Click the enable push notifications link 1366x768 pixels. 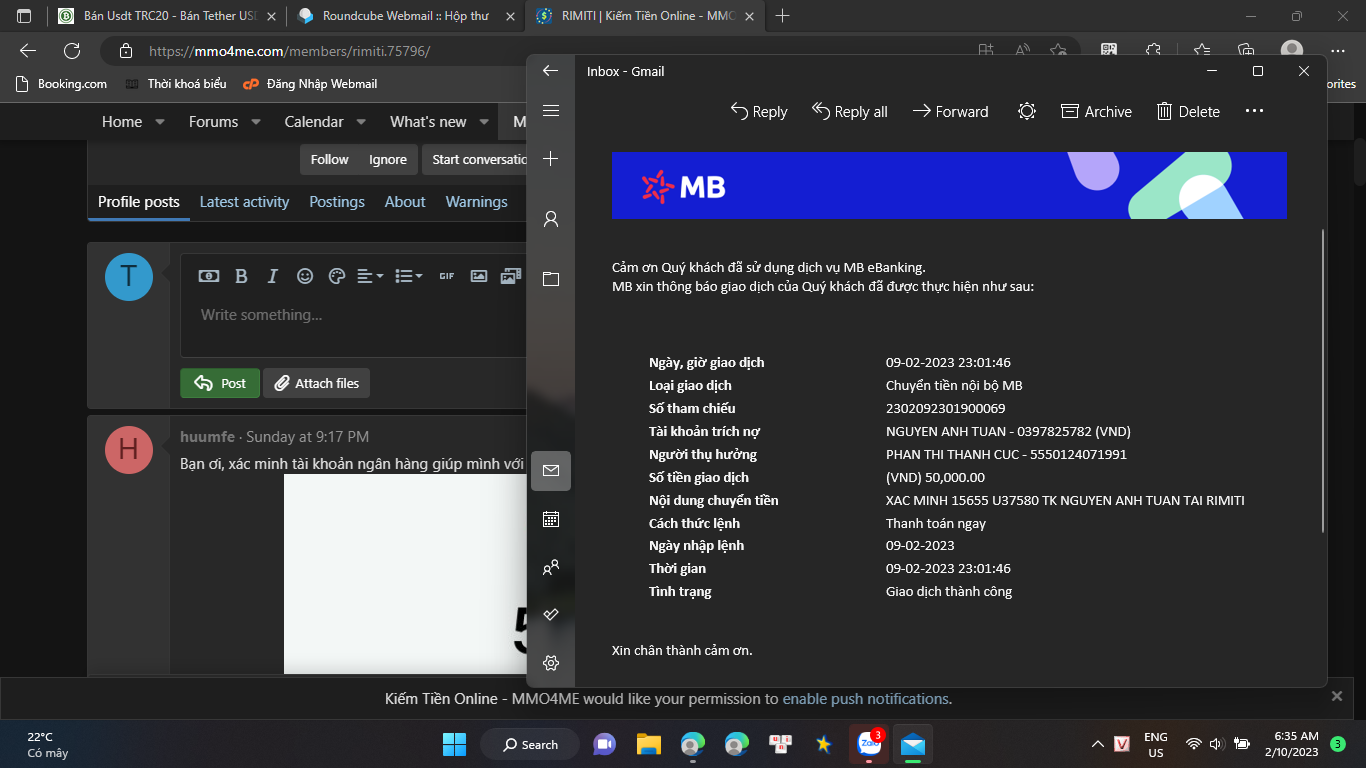pyautogui.click(x=865, y=699)
